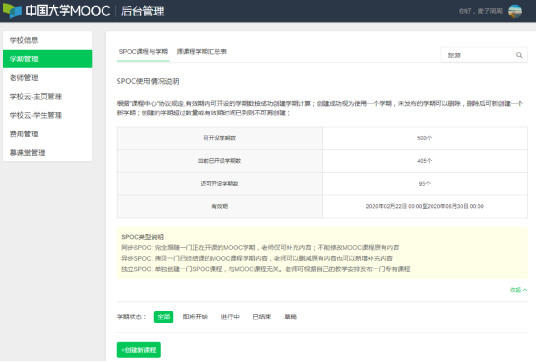The height and width of the screenshot is (362, 536).
Task: Click the 中国大学MOOC logo icon
Action: tap(12, 11)
